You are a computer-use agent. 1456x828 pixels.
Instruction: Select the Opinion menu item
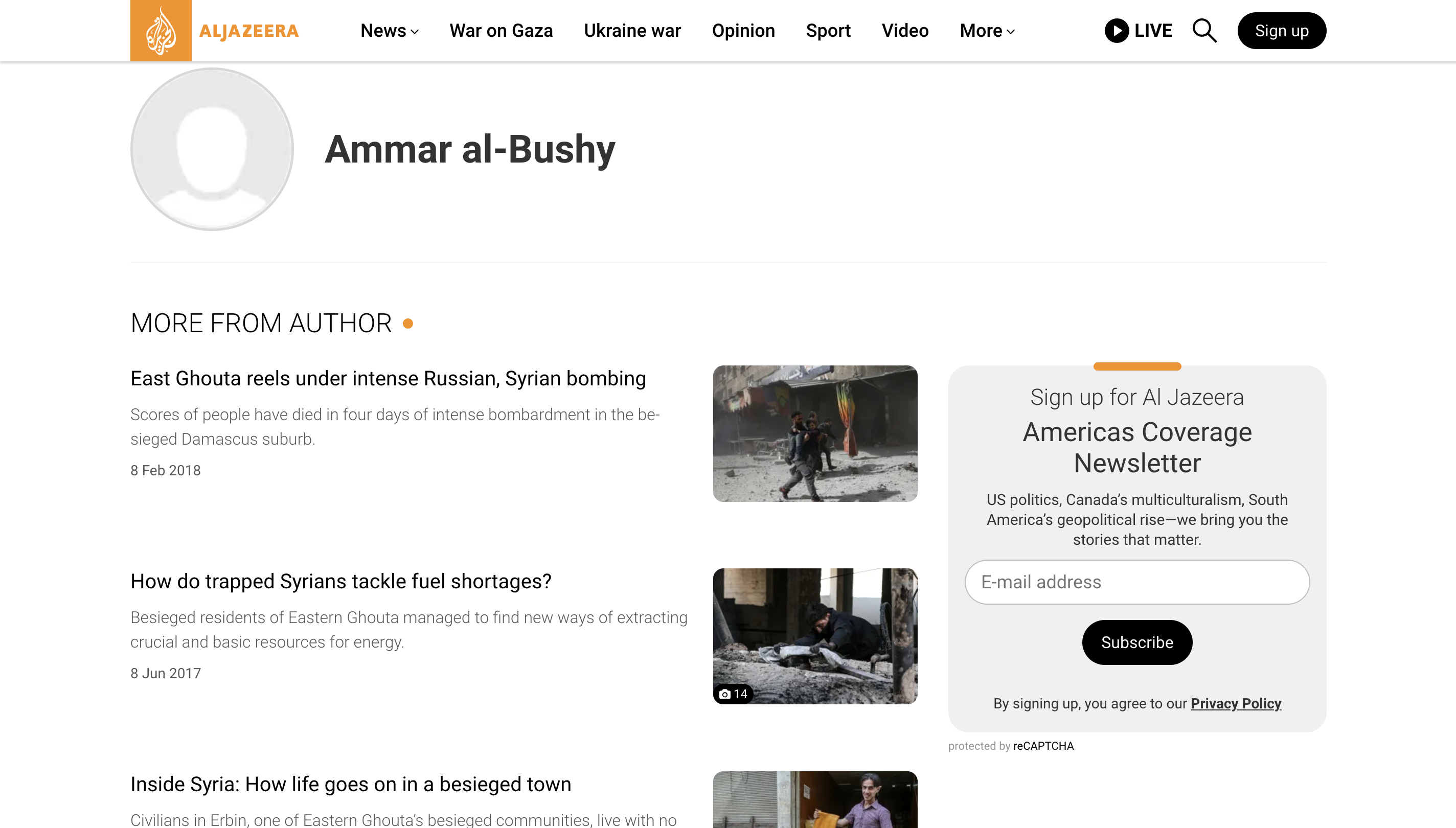743,31
